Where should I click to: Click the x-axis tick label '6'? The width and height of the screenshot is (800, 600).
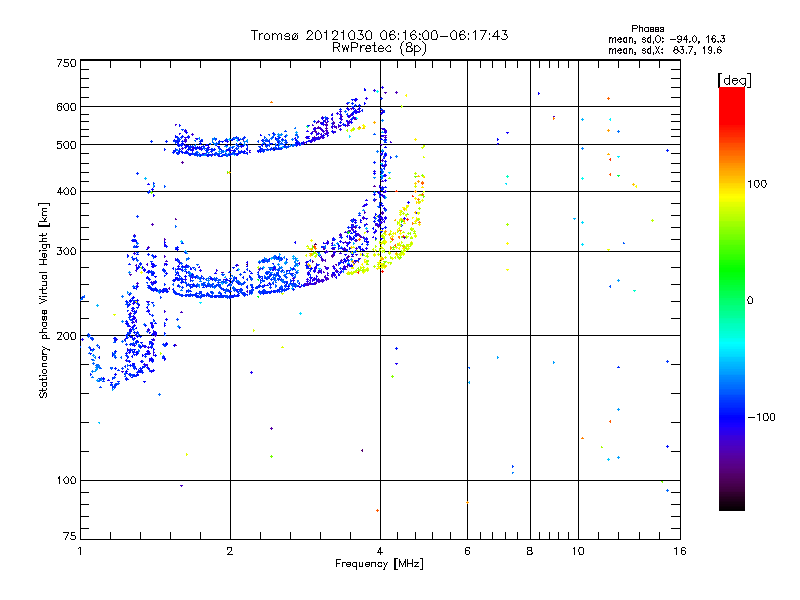(467, 551)
